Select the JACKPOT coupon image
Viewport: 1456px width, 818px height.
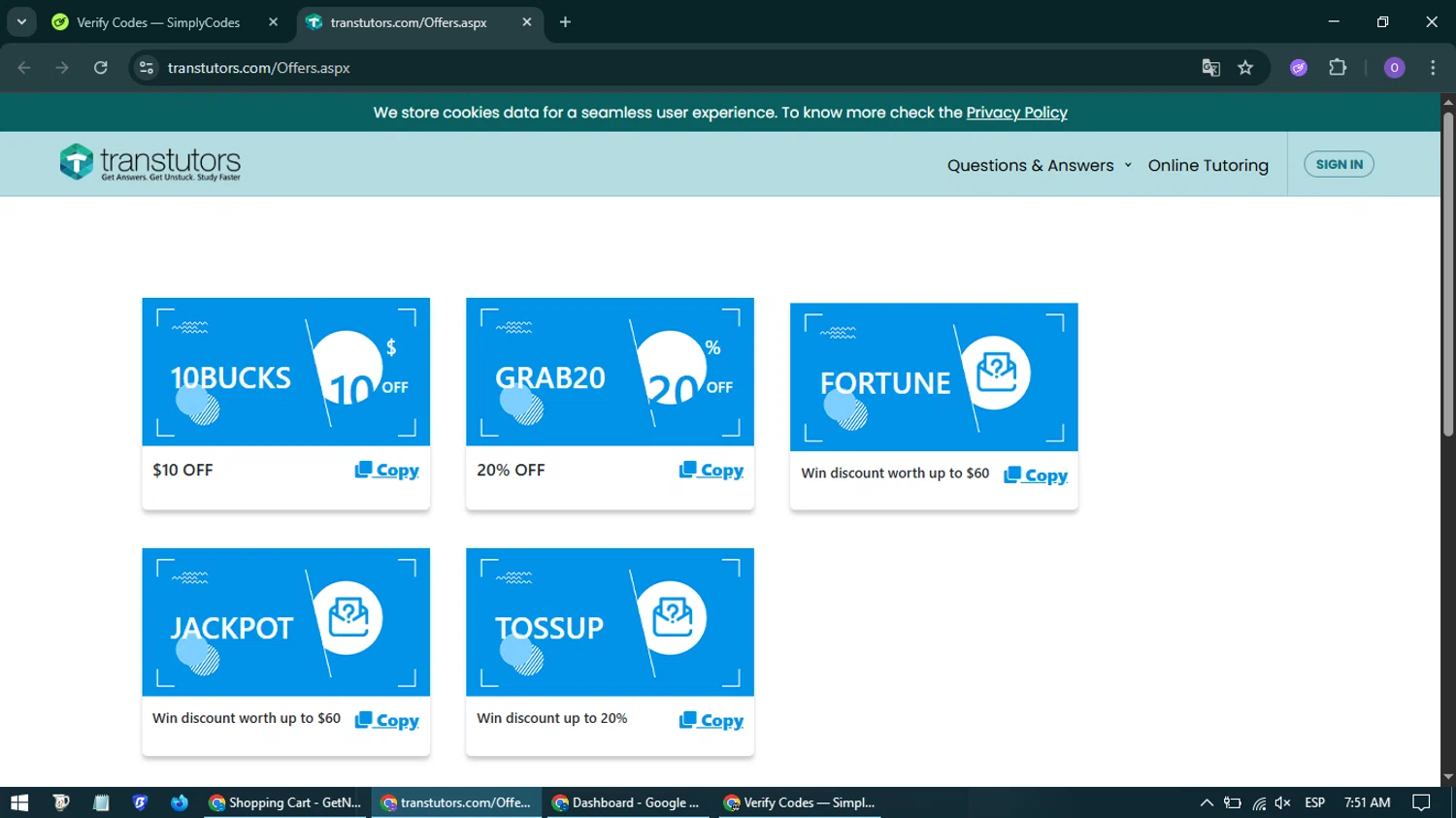click(286, 622)
